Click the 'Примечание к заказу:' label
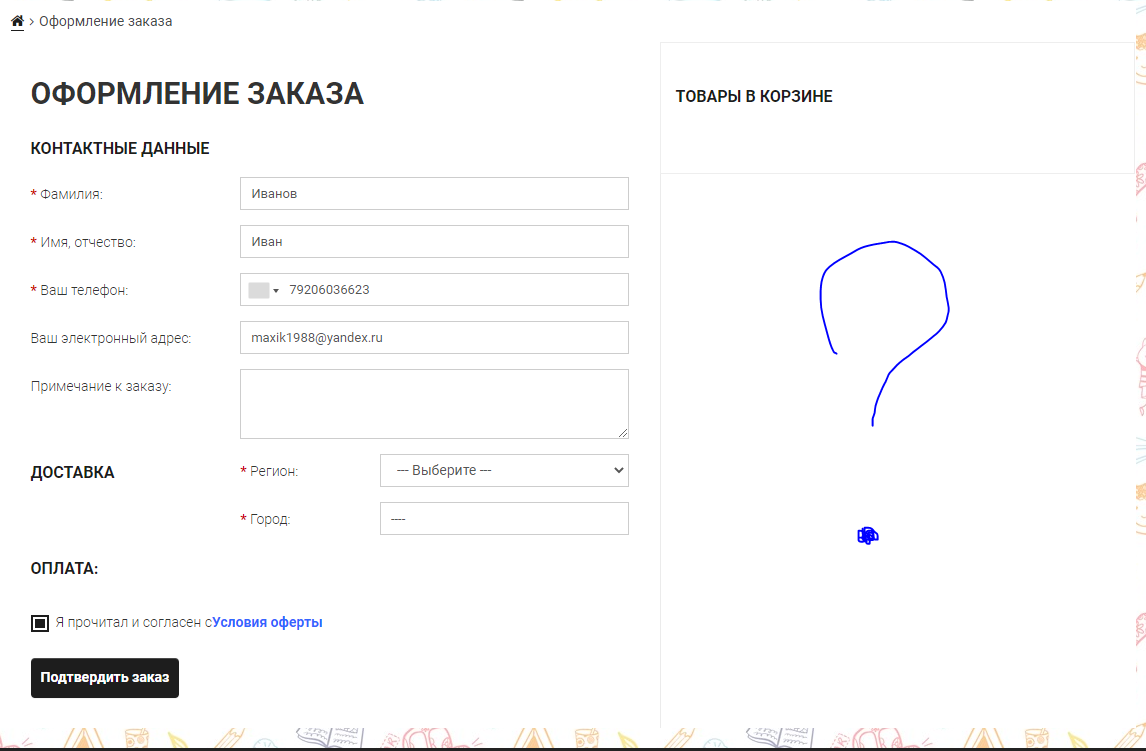Image resolution: width=1146 pixels, height=751 pixels. [101, 386]
